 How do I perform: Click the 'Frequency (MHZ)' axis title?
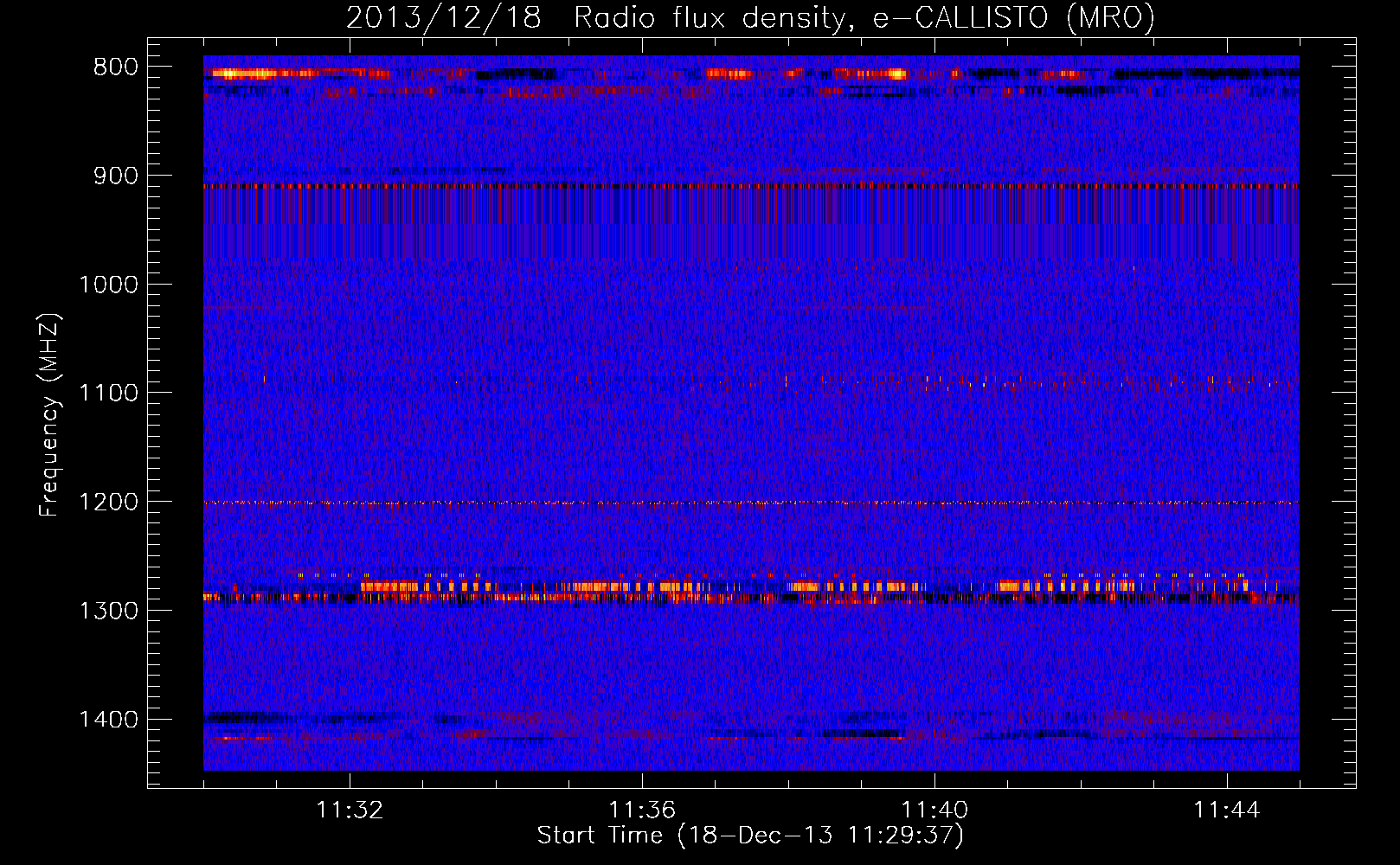50,415
